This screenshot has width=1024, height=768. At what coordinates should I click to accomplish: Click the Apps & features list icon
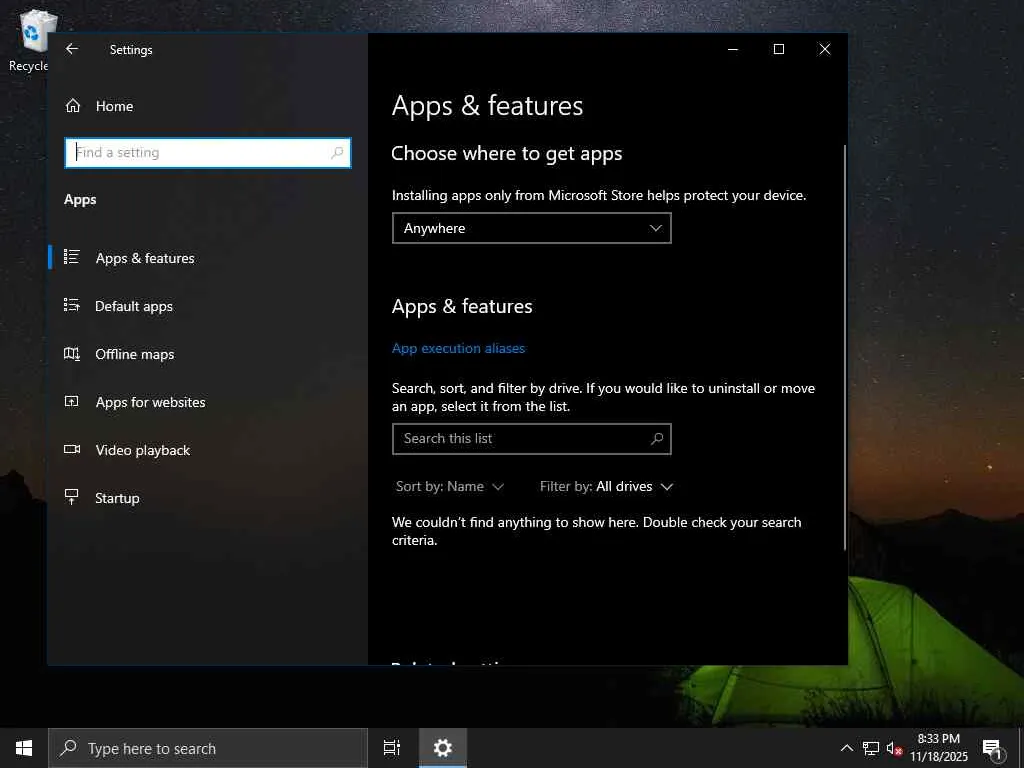pos(72,257)
